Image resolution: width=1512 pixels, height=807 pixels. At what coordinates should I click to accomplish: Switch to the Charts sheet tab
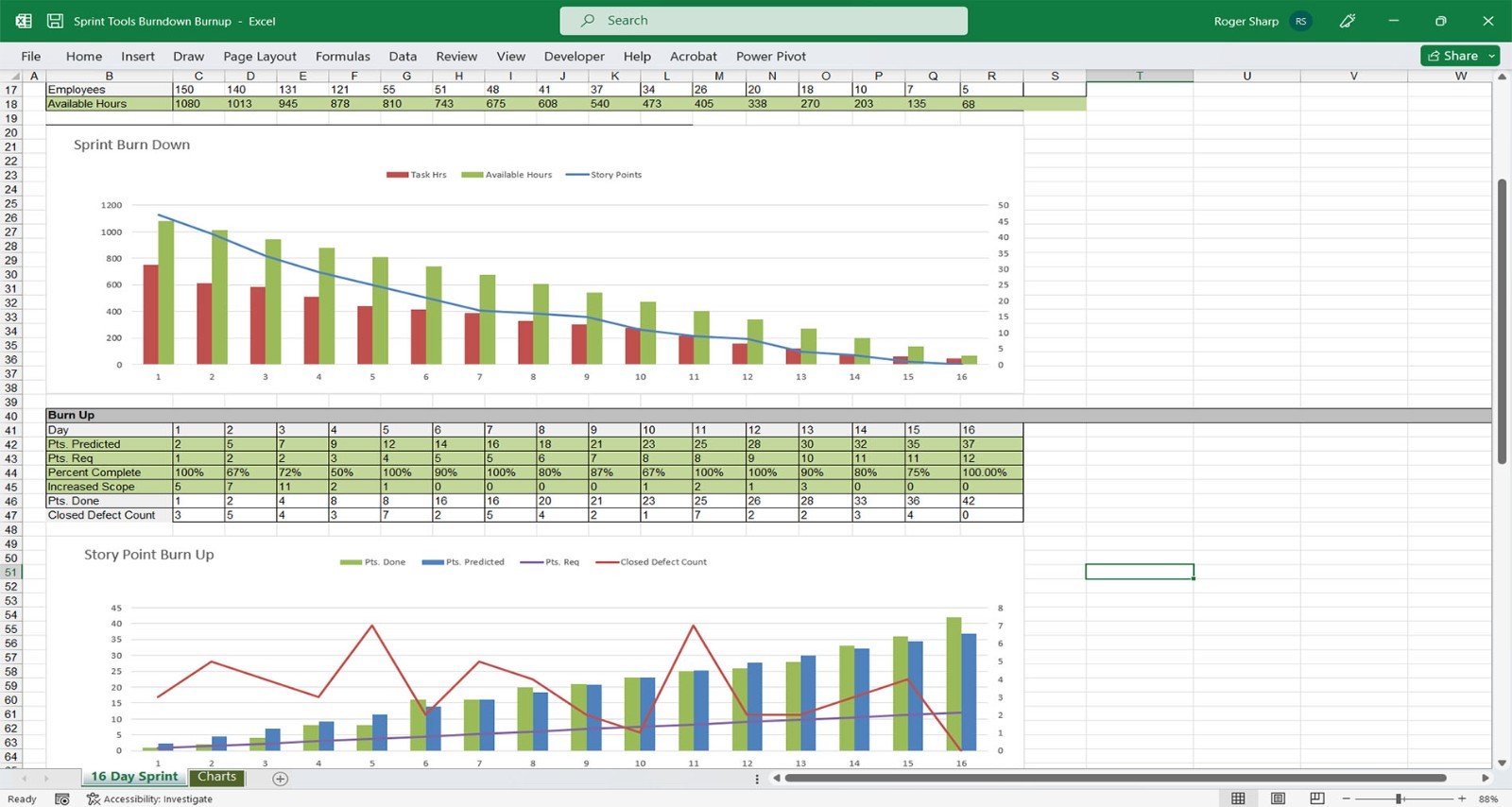tap(217, 777)
